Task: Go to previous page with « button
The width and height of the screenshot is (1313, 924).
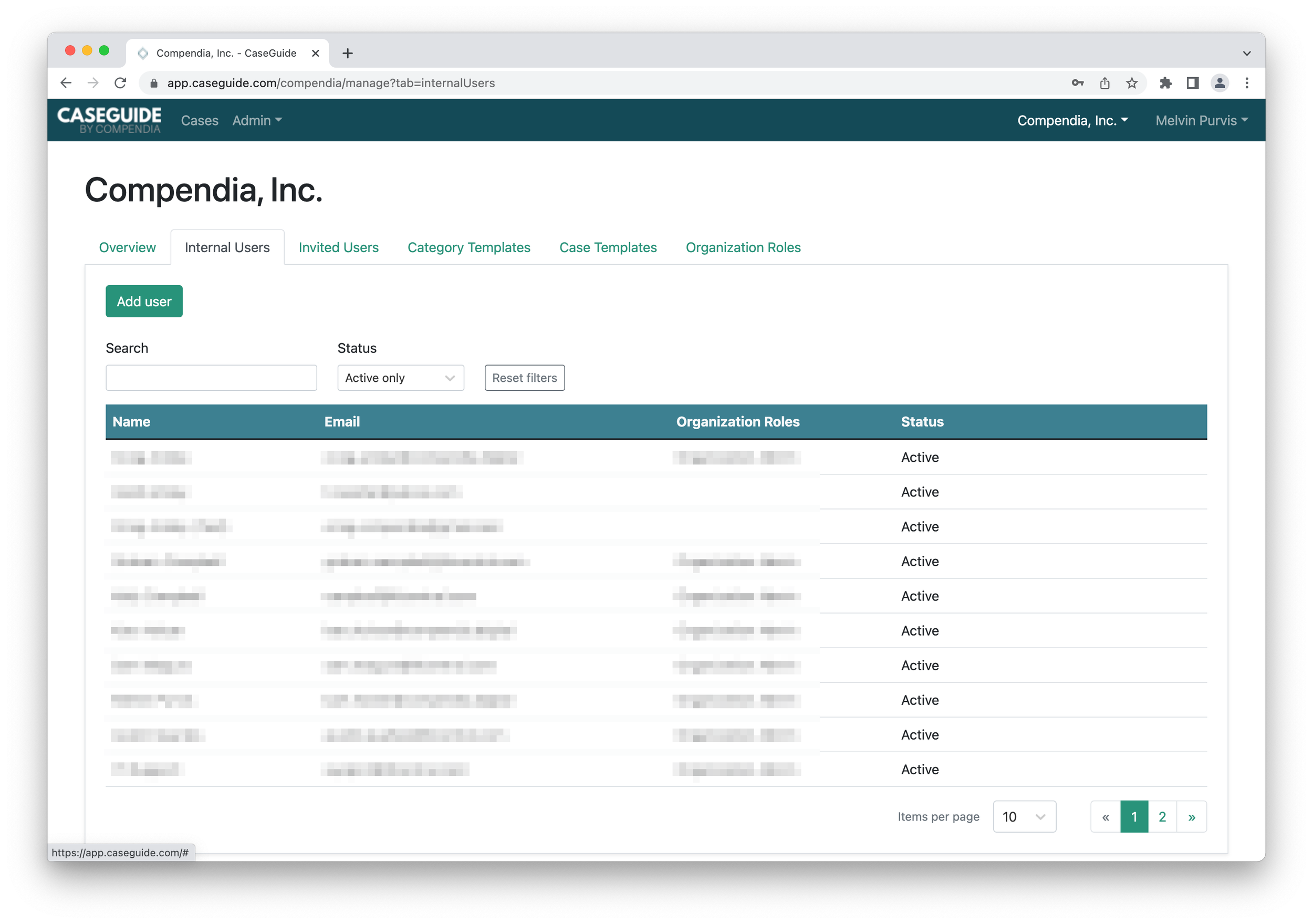Action: click(x=1106, y=816)
